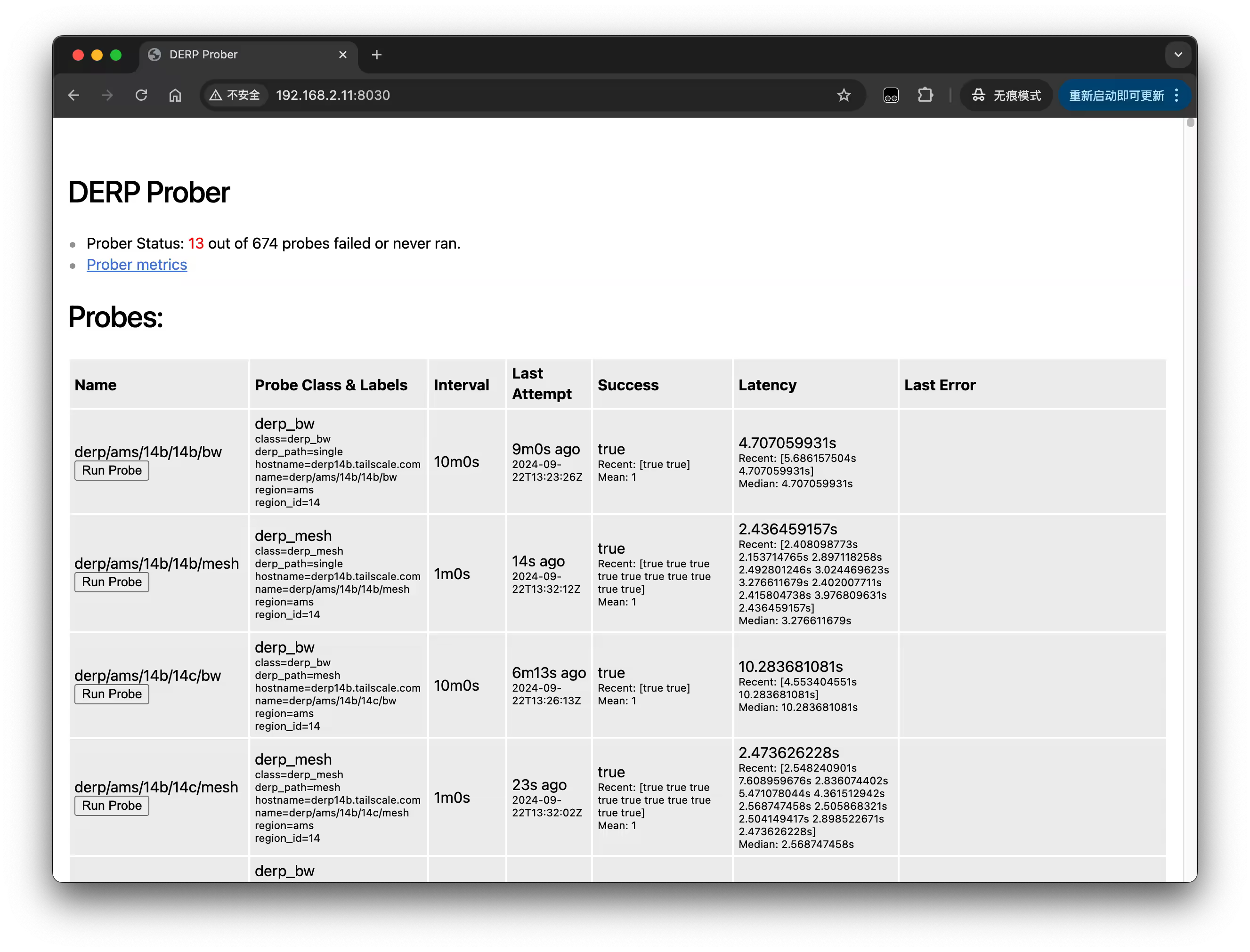This screenshot has width=1250, height=952.
Task: Open the Prober metrics link
Action: click(x=137, y=265)
